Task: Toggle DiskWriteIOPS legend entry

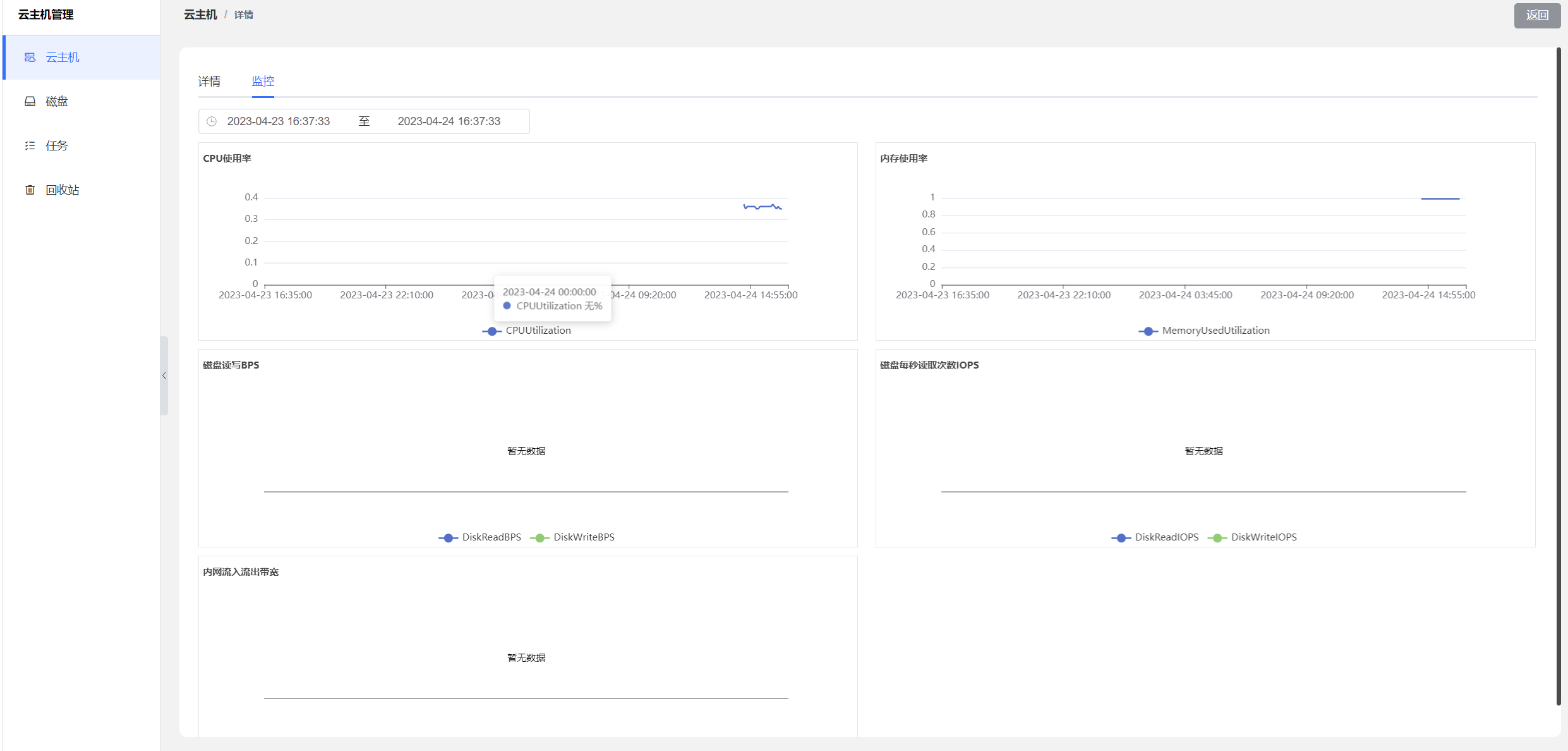Action: pos(1252,537)
